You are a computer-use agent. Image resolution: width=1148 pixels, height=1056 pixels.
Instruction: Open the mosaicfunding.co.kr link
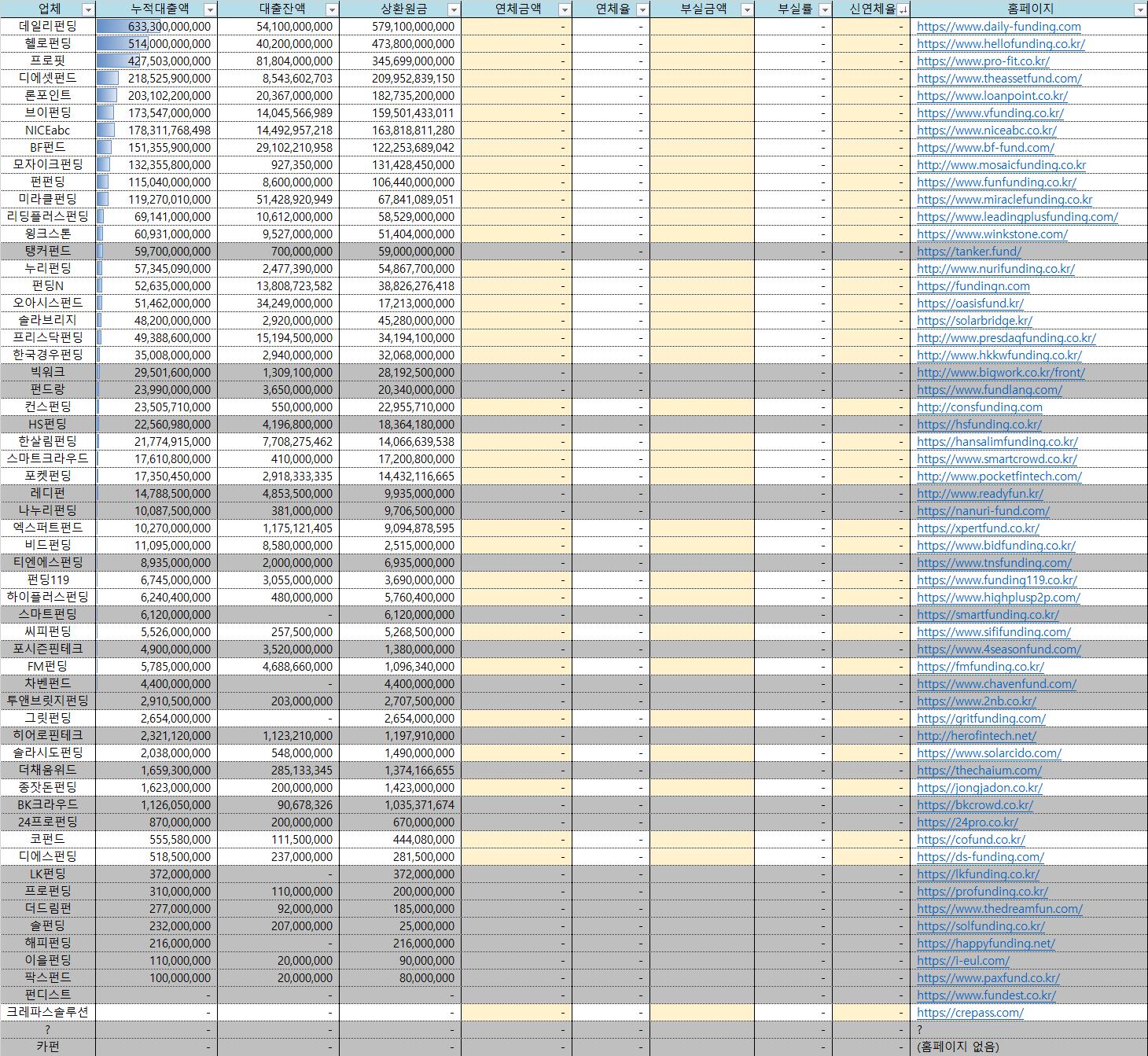pyautogui.click(x=1001, y=165)
